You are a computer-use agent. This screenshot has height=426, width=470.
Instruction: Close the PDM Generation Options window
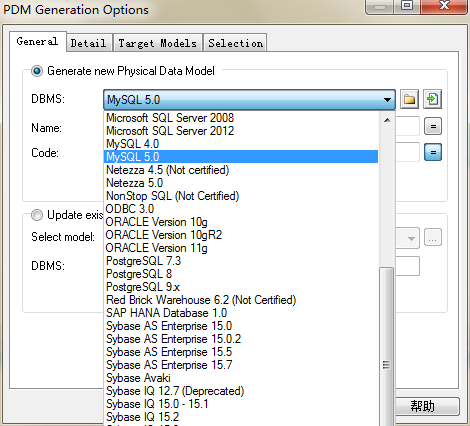tap(444, 6)
